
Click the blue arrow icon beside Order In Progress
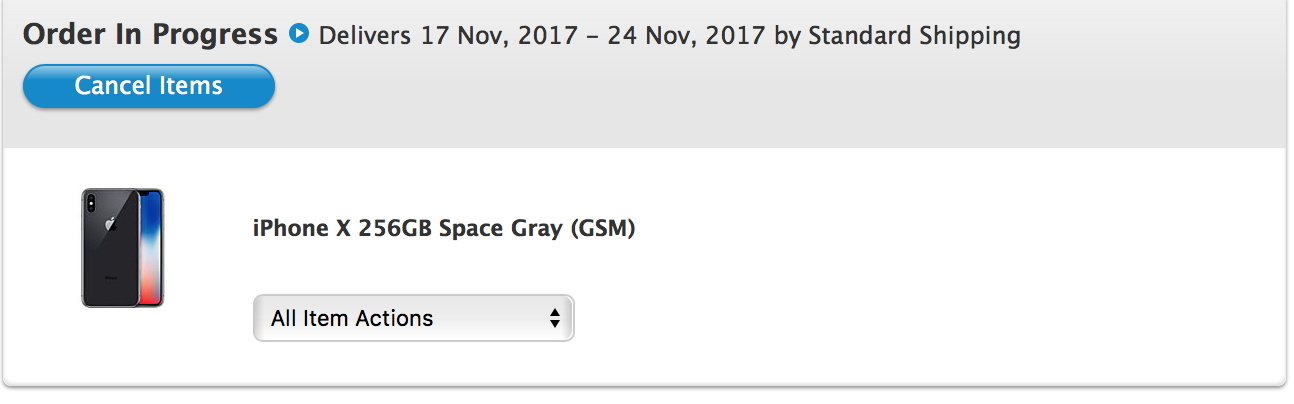pos(298,34)
